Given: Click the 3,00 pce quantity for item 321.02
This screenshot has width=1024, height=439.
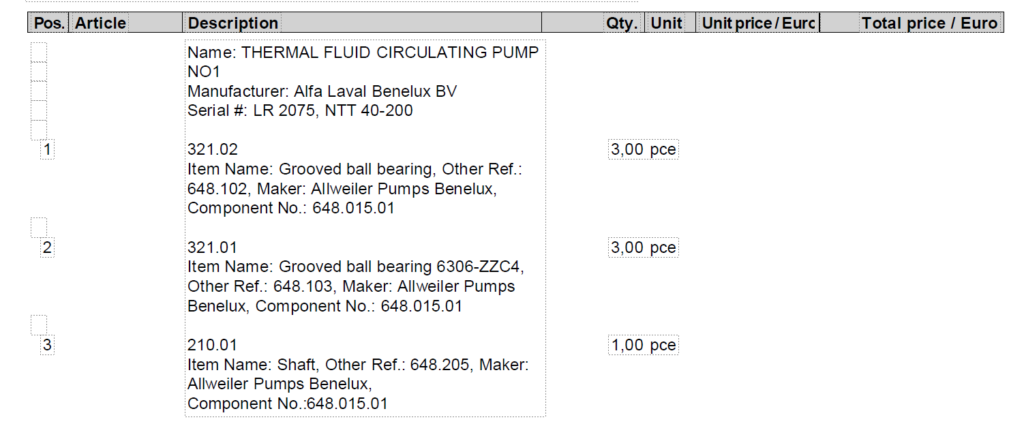Looking at the screenshot, I should click(x=643, y=150).
